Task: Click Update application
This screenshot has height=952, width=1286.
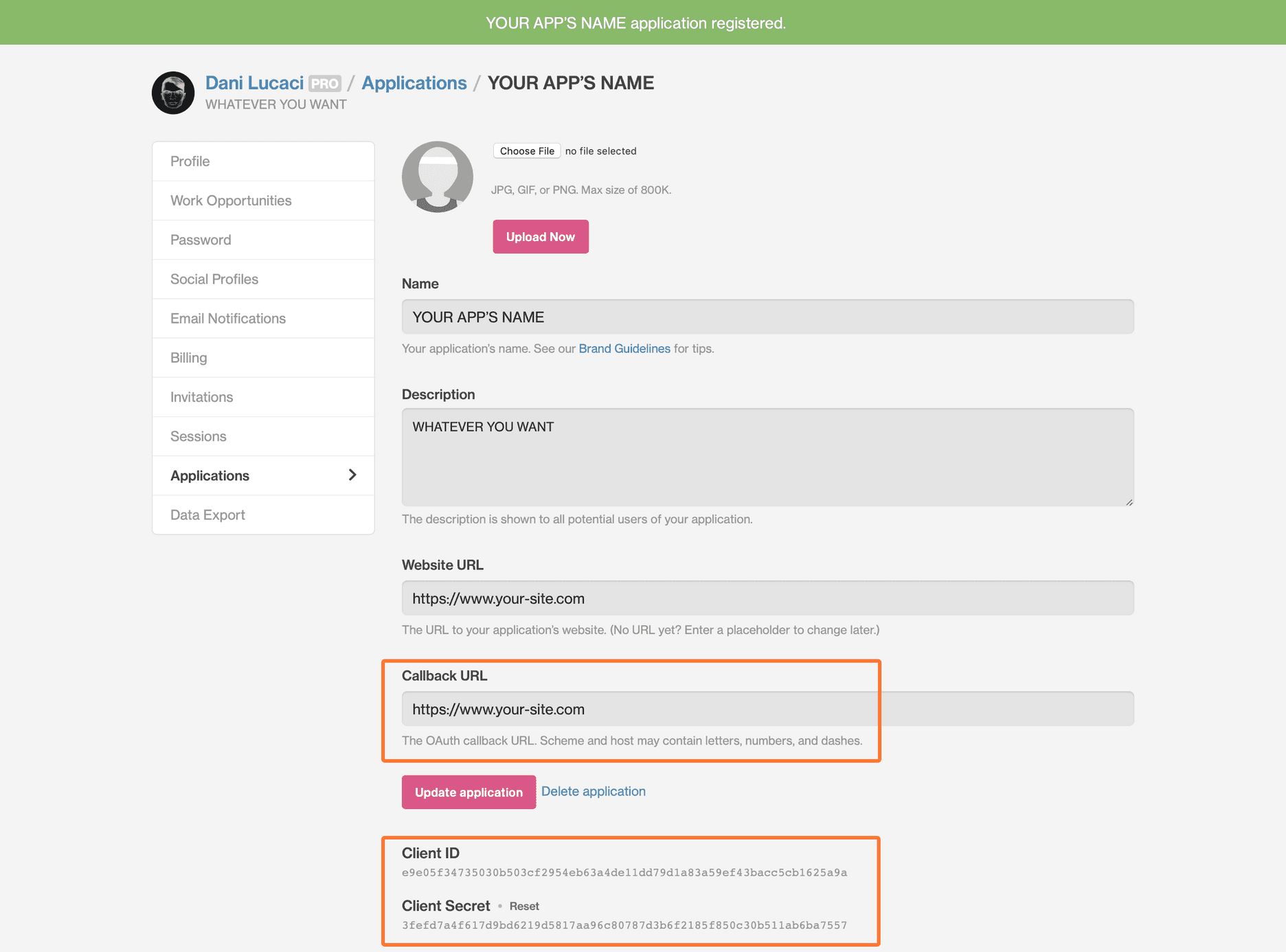Action: tap(469, 792)
